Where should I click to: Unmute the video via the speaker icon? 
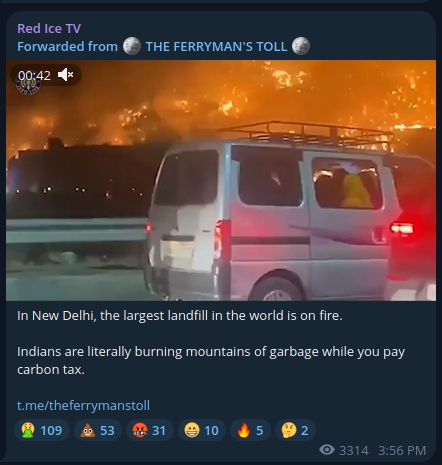[65, 75]
